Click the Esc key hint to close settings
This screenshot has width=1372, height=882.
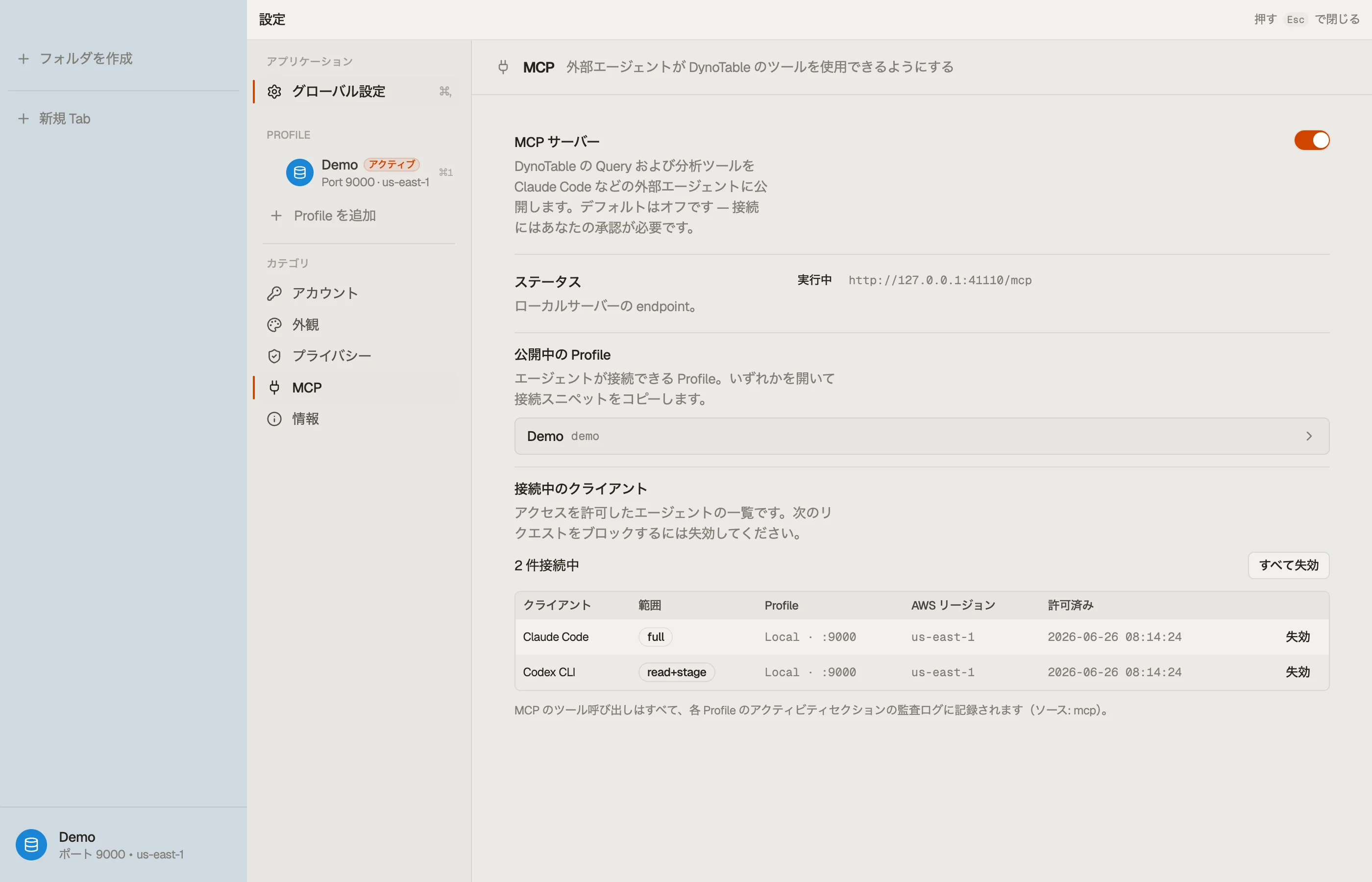click(x=1295, y=20)
